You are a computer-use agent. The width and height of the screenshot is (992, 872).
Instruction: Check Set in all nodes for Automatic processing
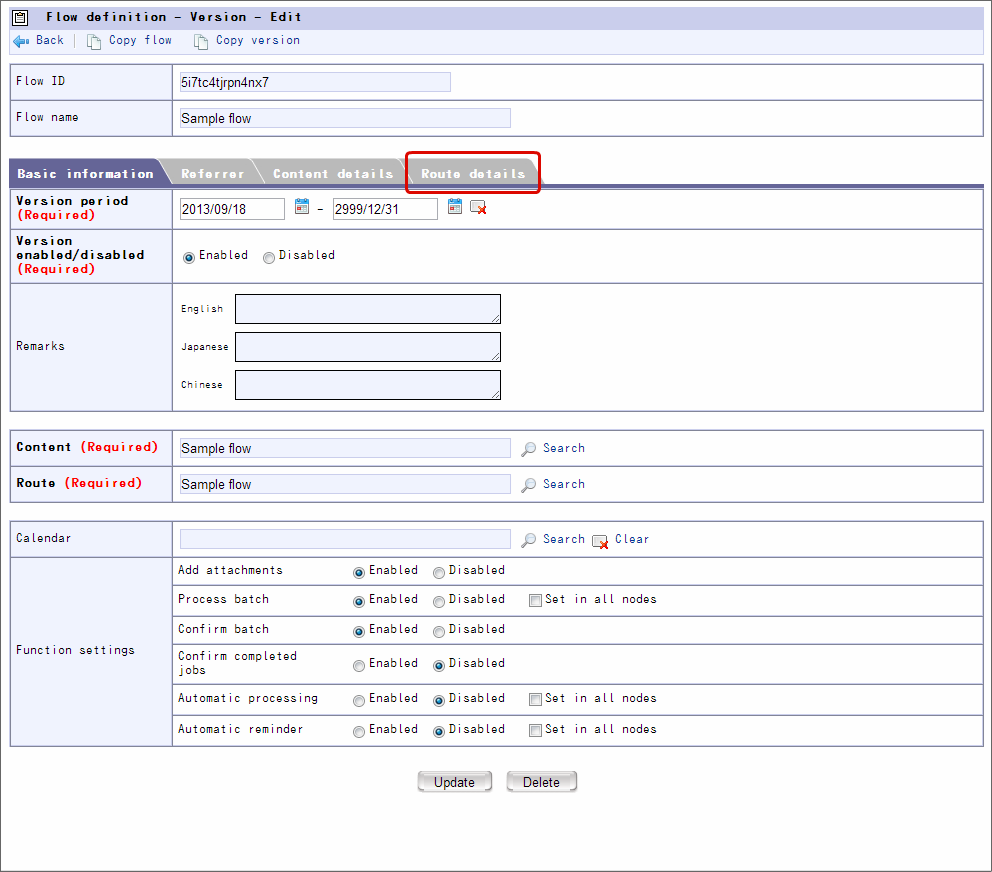tap(535, 699)
